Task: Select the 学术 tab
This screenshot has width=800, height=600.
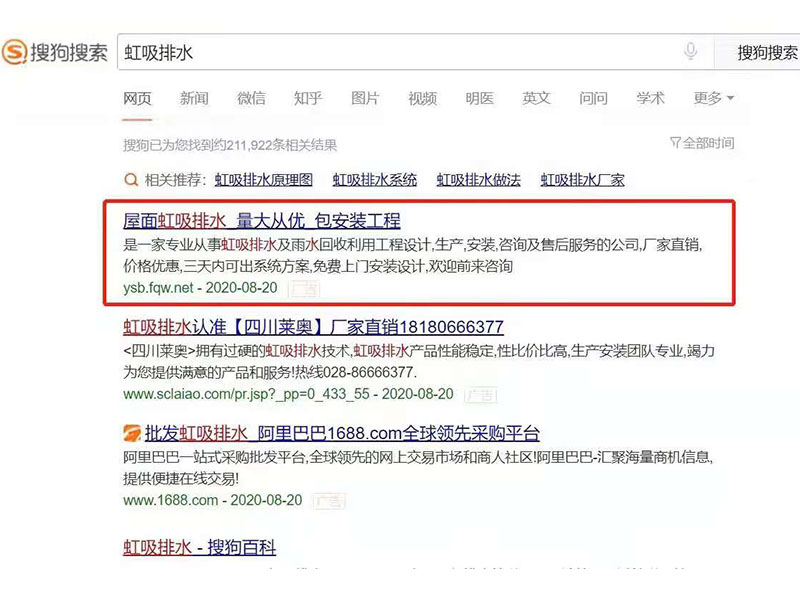Action: [651, 98]
